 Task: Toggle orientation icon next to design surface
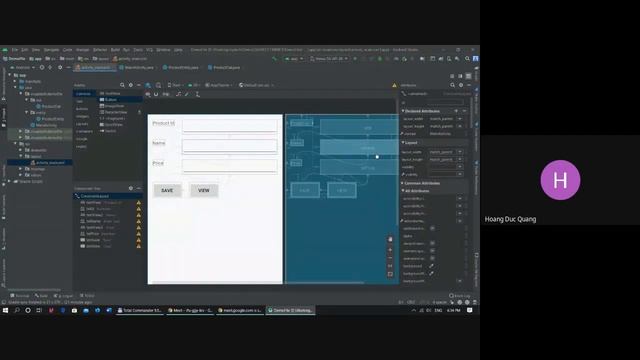pos(158,85)
